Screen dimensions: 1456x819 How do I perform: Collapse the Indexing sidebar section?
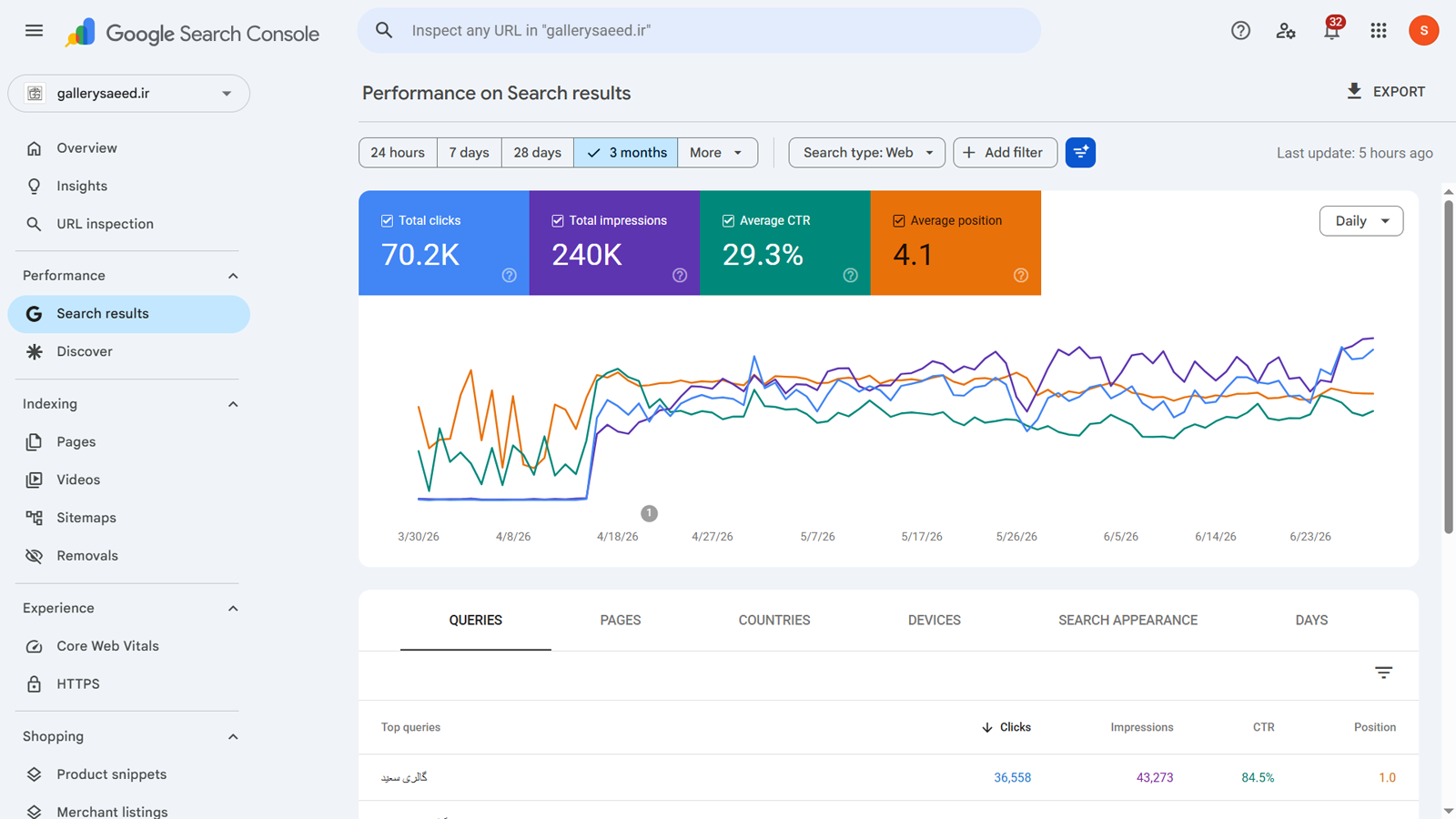tap(233, 404)
